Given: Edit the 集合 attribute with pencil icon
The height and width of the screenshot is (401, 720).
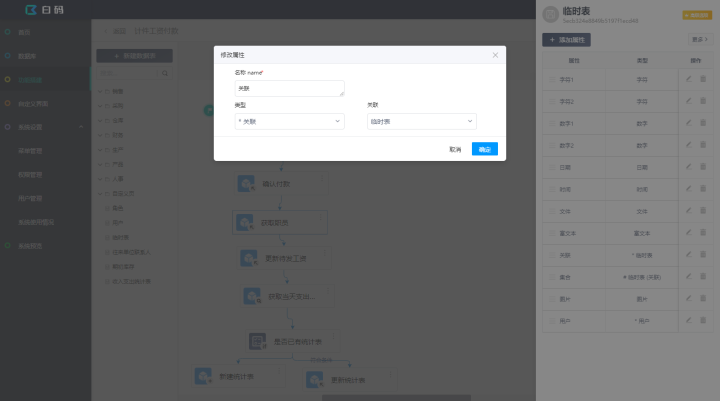Looking at the screenshot, I should click(689, 277).
